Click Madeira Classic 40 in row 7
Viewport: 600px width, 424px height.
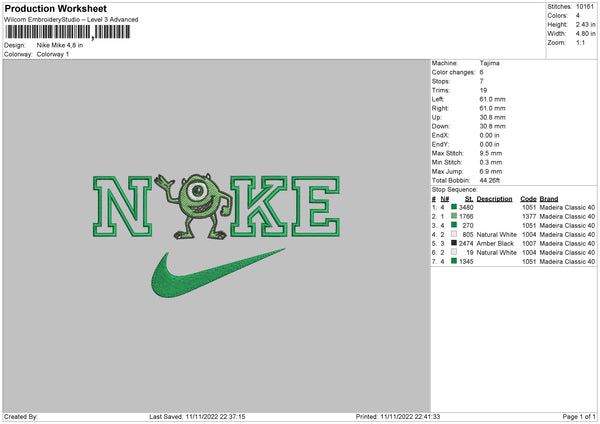567,261
